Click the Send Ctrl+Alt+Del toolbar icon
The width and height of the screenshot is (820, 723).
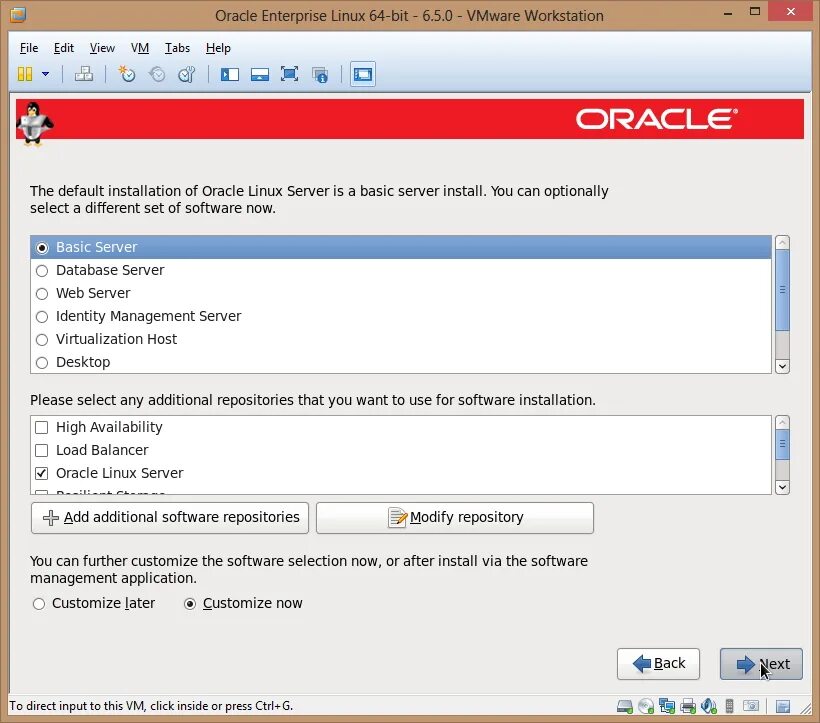tap(84, 74)
